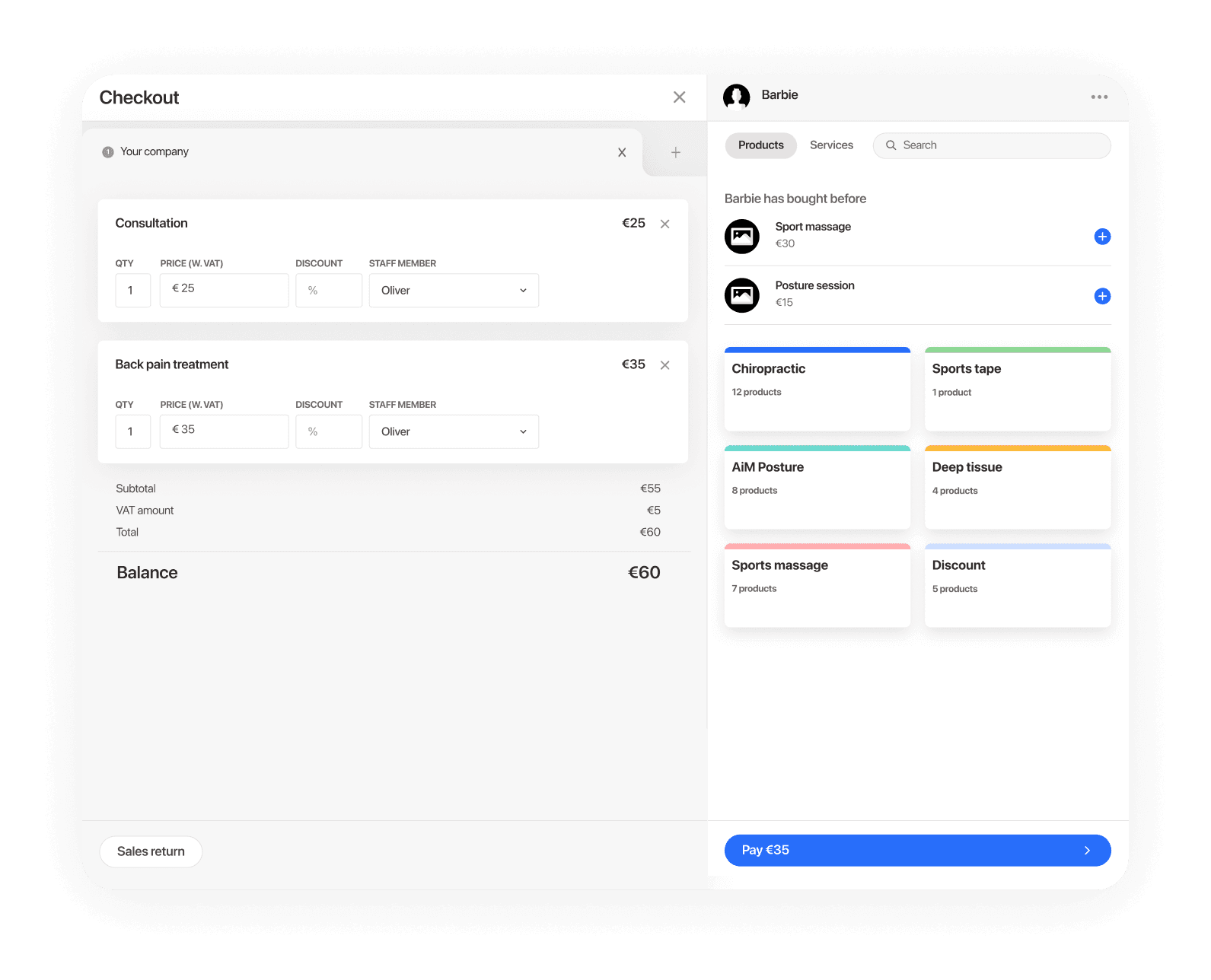The height and width of the screenshot is (980, 1211).
Task: Click the Consultation €25 line total
Action: pyautogui.click(x=633, y=223)
